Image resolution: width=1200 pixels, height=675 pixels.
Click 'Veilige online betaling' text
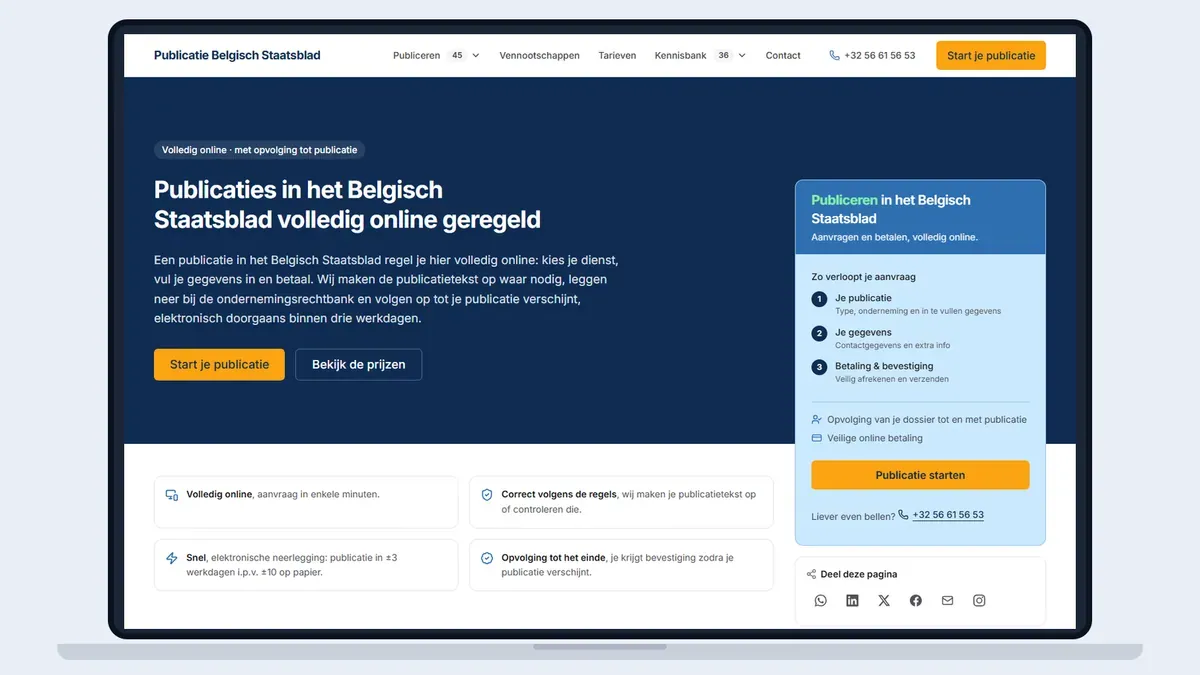coord(875,438)
